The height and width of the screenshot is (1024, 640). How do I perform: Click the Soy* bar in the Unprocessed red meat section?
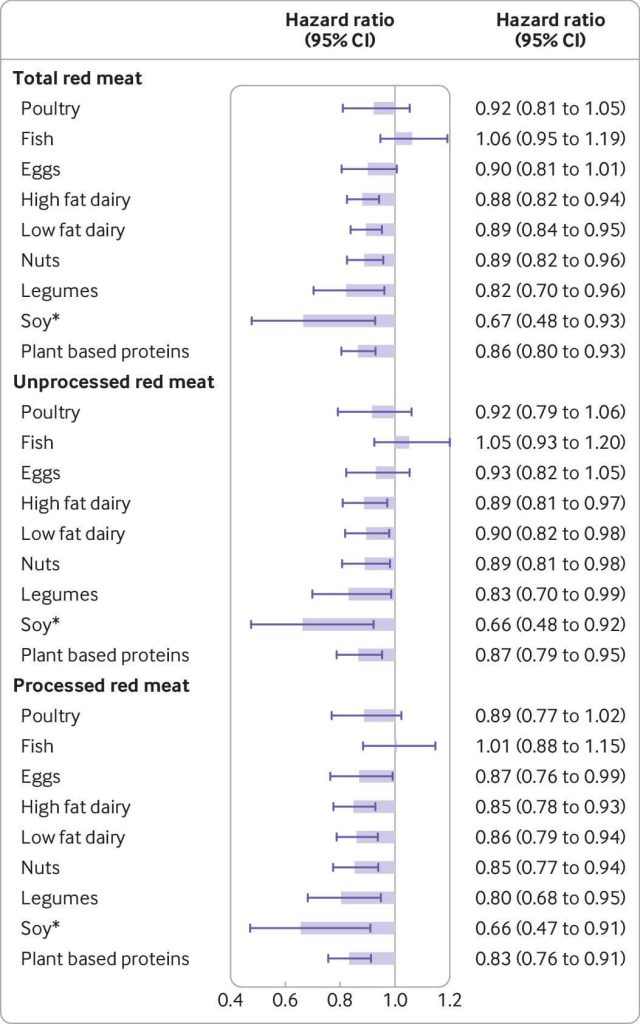pyautogui.click(x=348, y=625)
